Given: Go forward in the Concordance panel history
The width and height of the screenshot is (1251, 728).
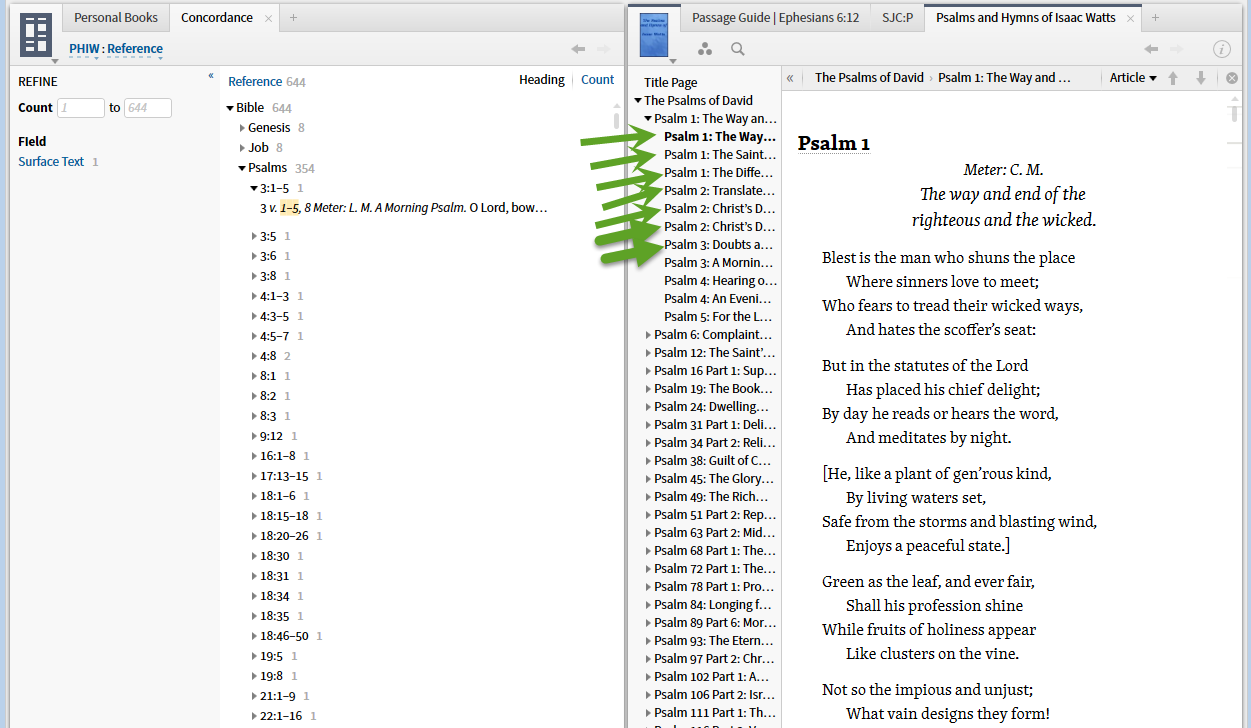Looking at the screenshot, I should (604, 49).
